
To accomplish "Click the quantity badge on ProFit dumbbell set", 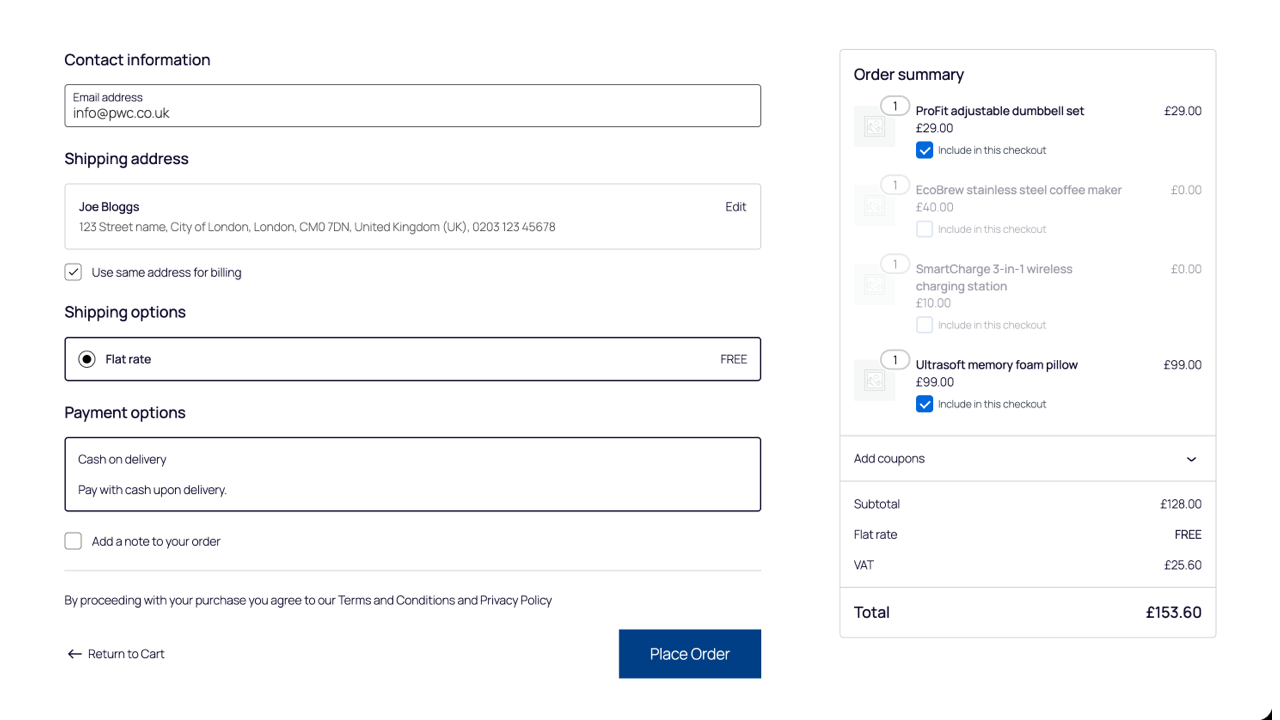I will pos(895,105).
